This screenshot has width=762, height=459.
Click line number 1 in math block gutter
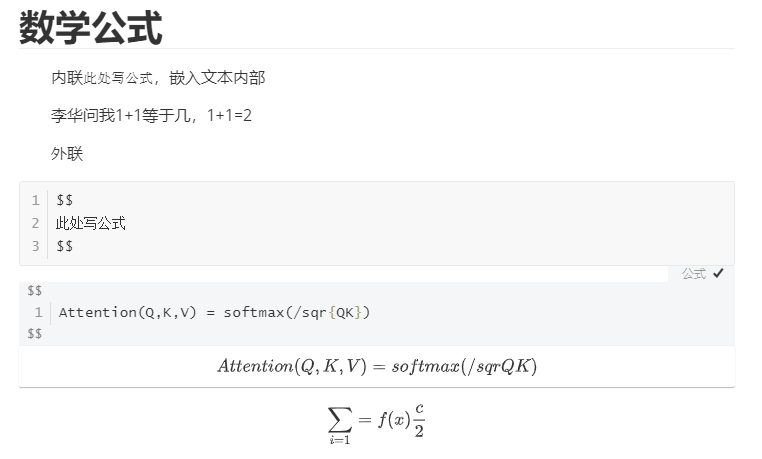point(39,312)
